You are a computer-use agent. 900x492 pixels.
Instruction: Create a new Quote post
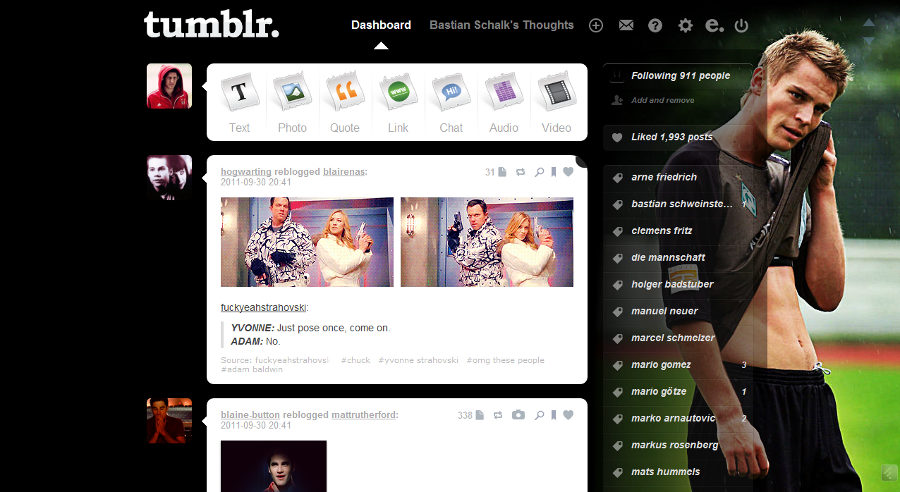point(345,103)
